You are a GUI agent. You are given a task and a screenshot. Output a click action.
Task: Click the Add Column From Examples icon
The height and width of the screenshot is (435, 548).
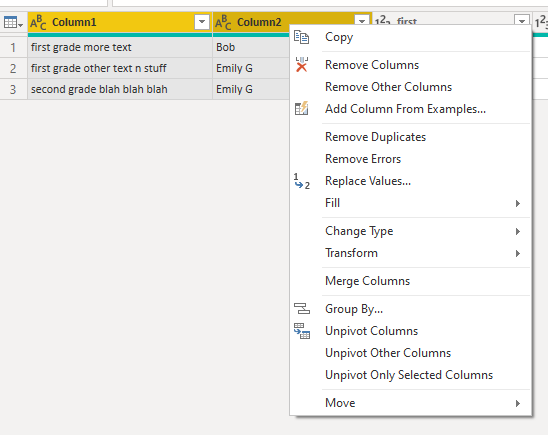pyautogui.click(x=301, y=109)
